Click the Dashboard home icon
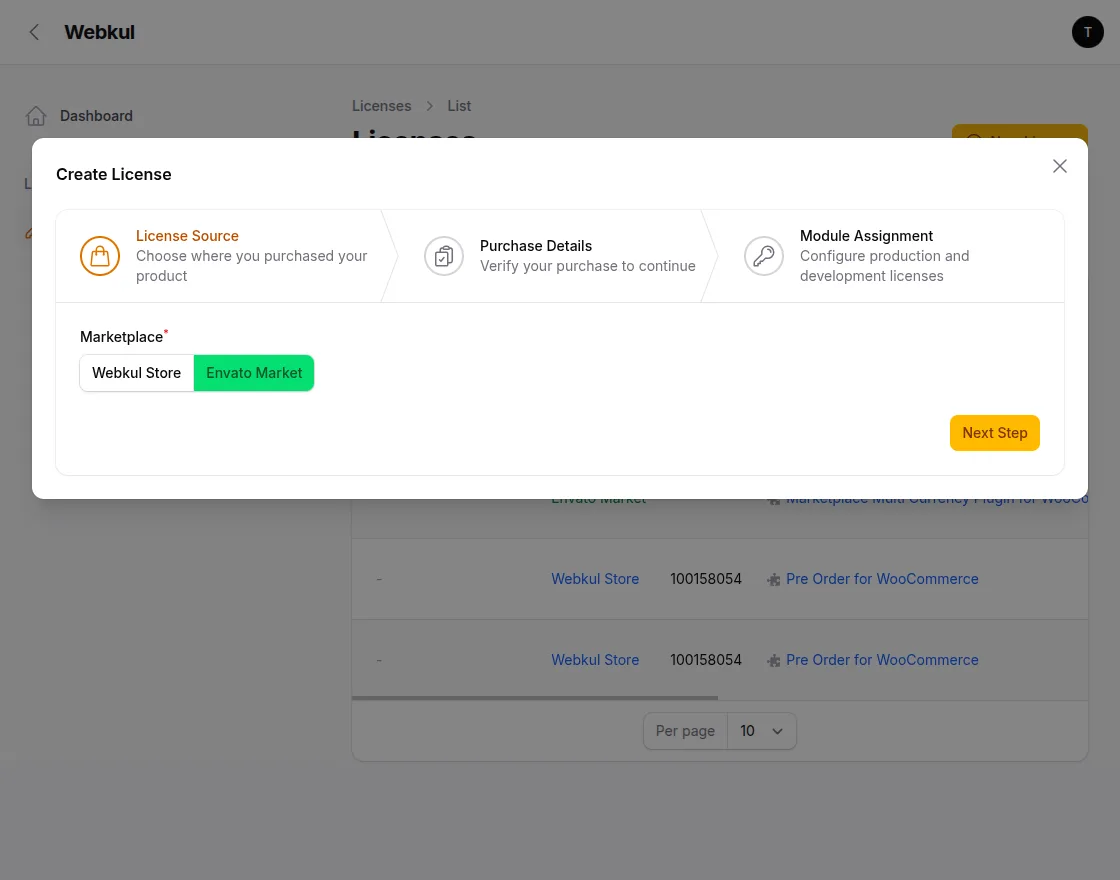 (36, 116)
